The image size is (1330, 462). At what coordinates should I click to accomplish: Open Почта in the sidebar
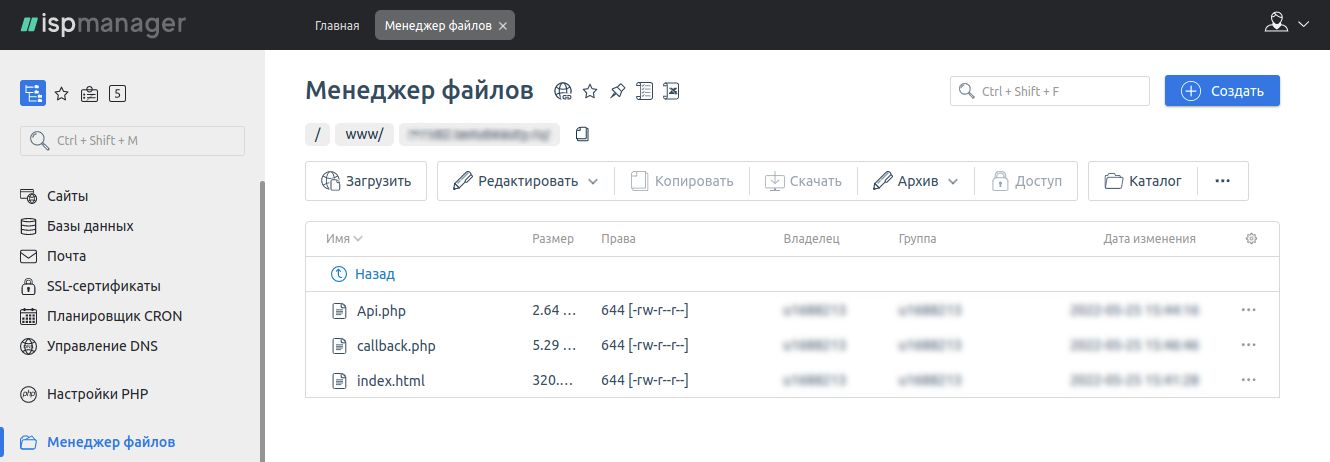[x=66, y=256]
